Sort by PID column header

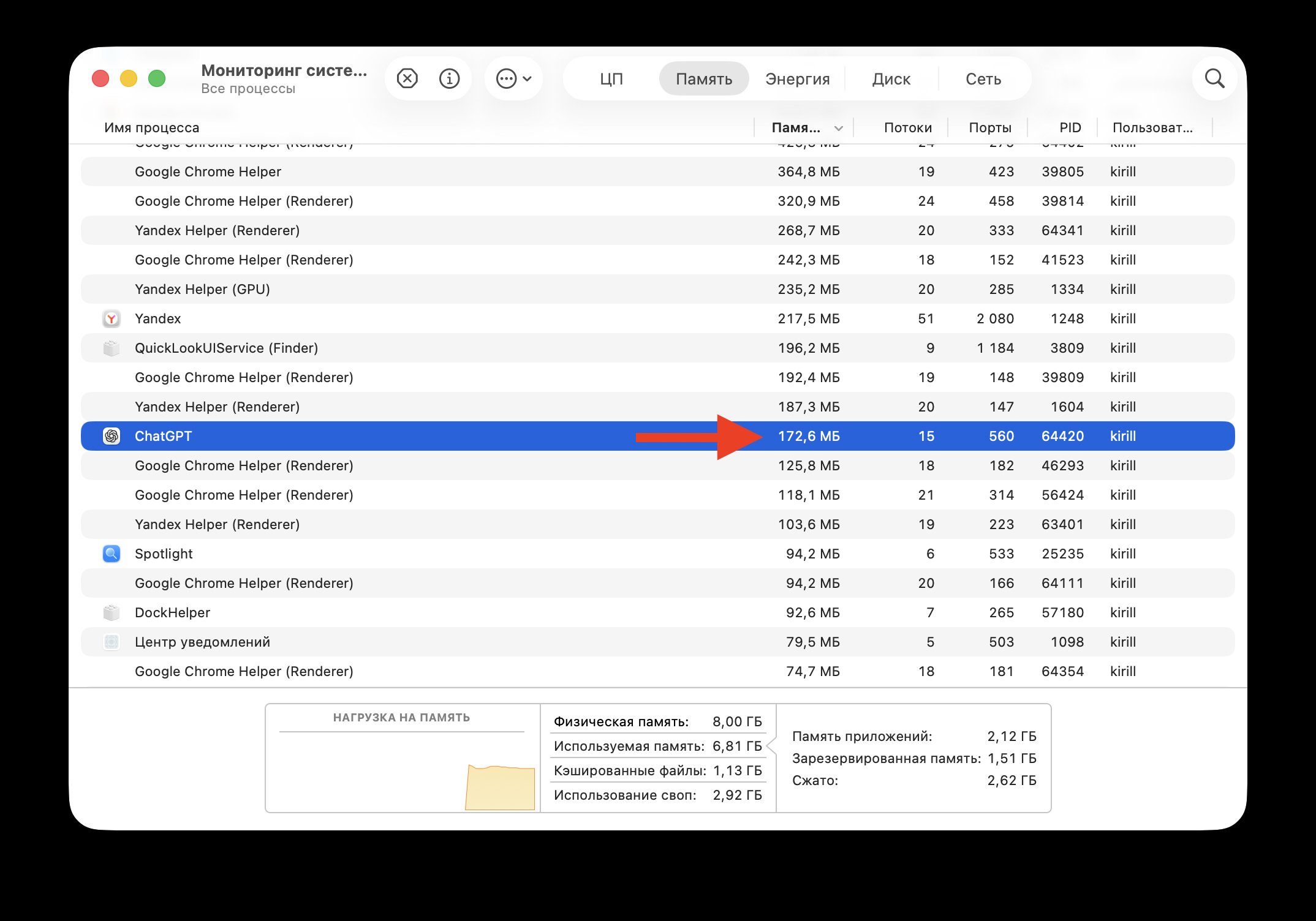click(1070, 128)
